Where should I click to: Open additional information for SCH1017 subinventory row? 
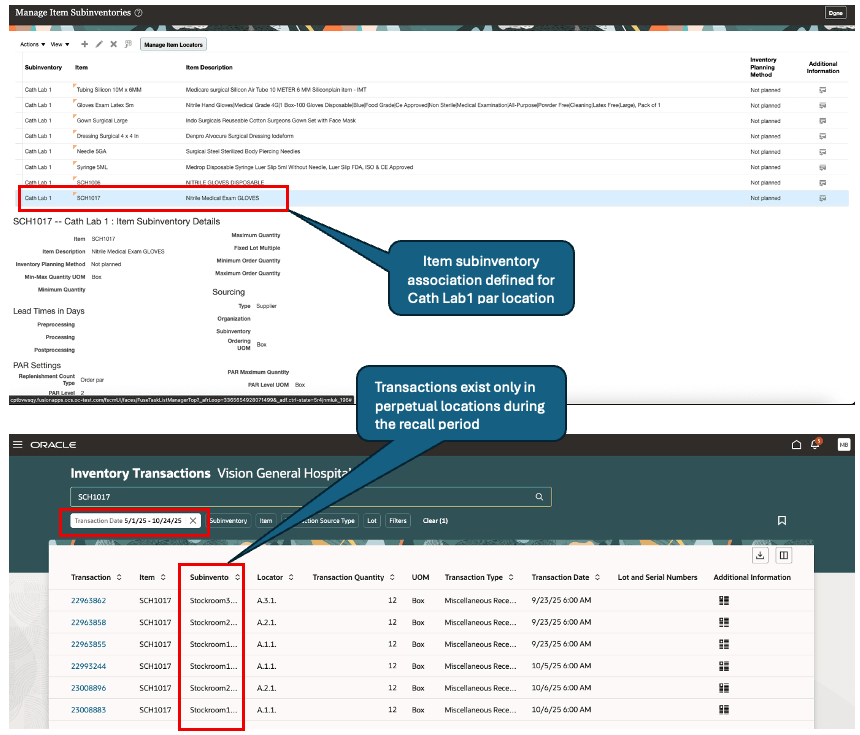pos(823,198)
